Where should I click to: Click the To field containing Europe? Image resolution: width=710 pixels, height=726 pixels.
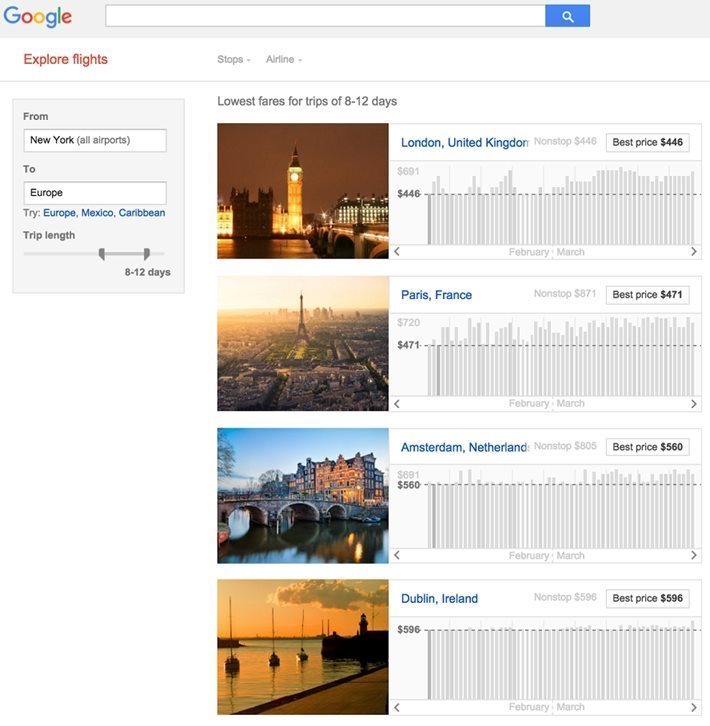pyautogui.click(x=95, y=193)
